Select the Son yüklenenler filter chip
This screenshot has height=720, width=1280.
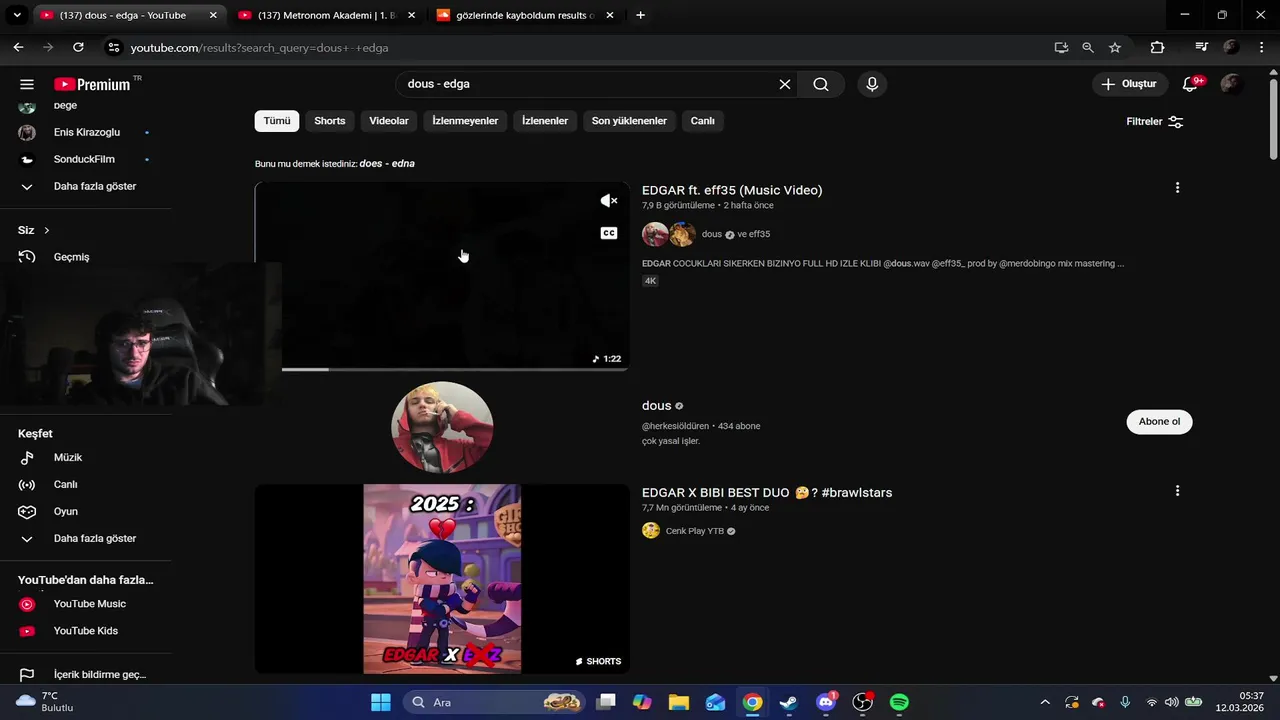629,121
